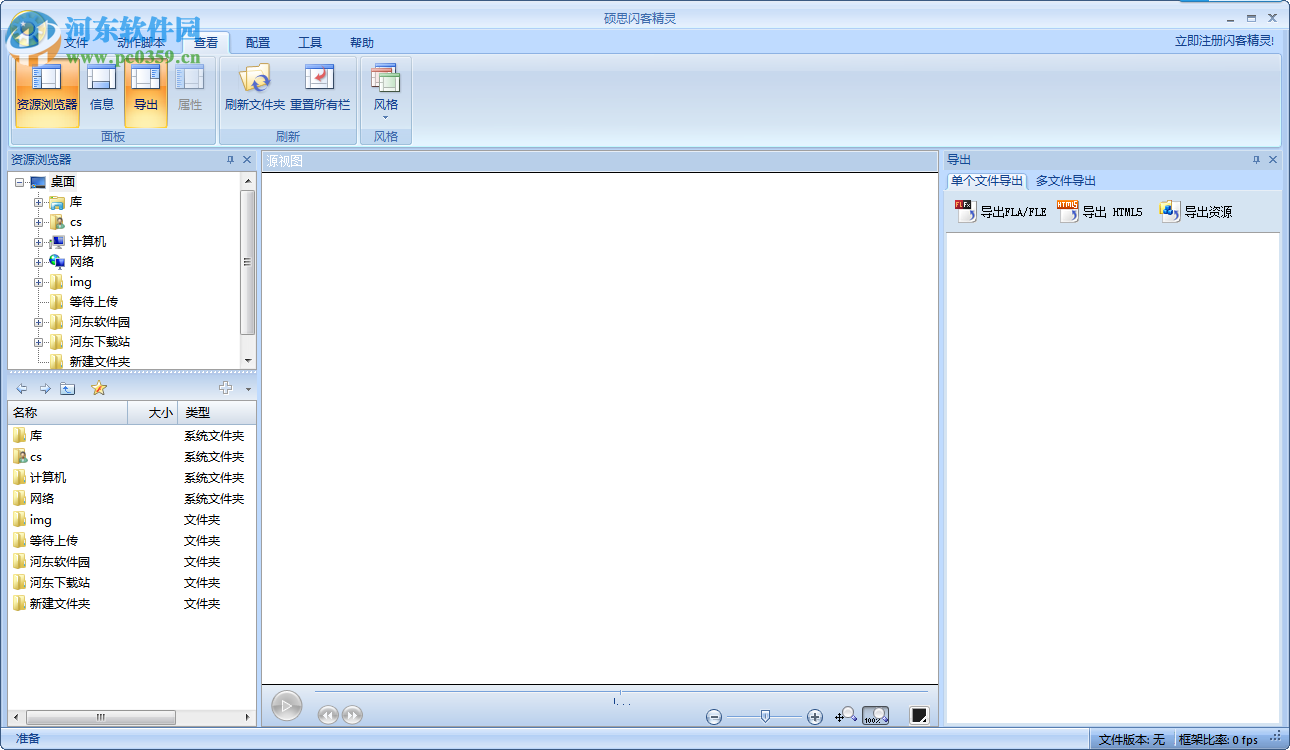Click the 立即注册闪客精灵 link

tap(1224, 41)
